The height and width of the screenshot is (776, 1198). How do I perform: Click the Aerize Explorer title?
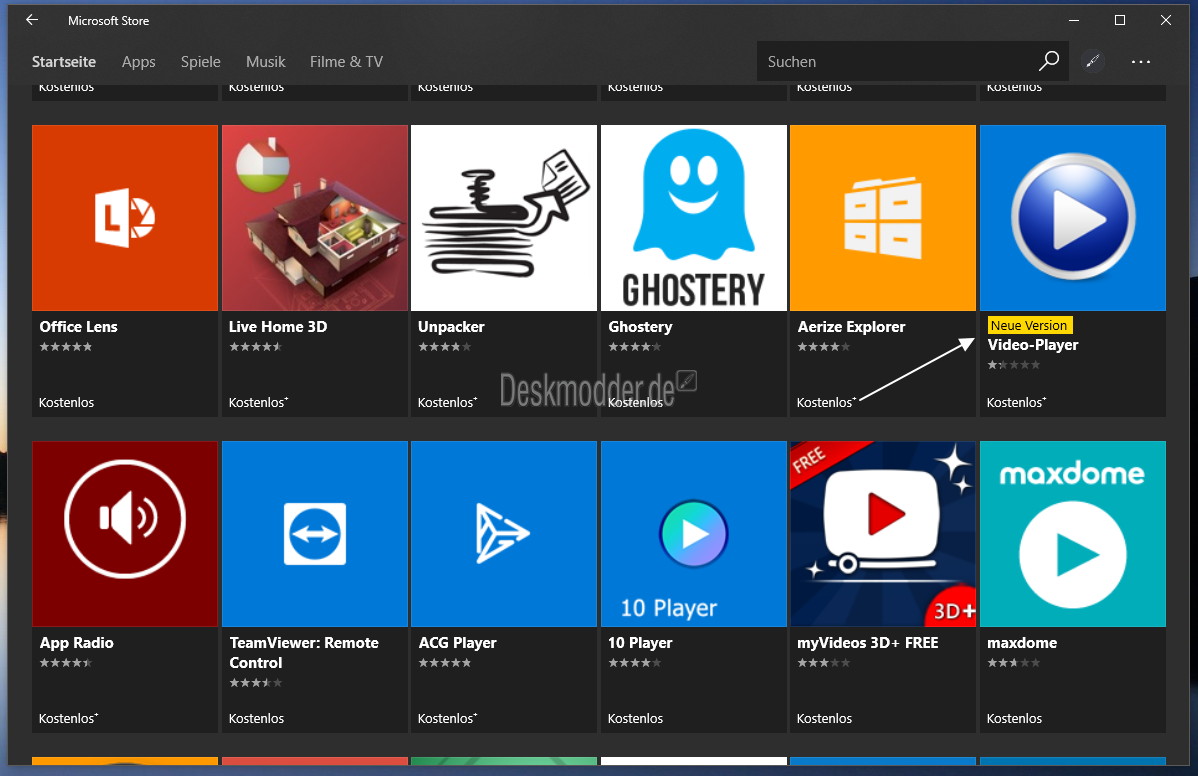pyautogui.click(x=851, y=327)
